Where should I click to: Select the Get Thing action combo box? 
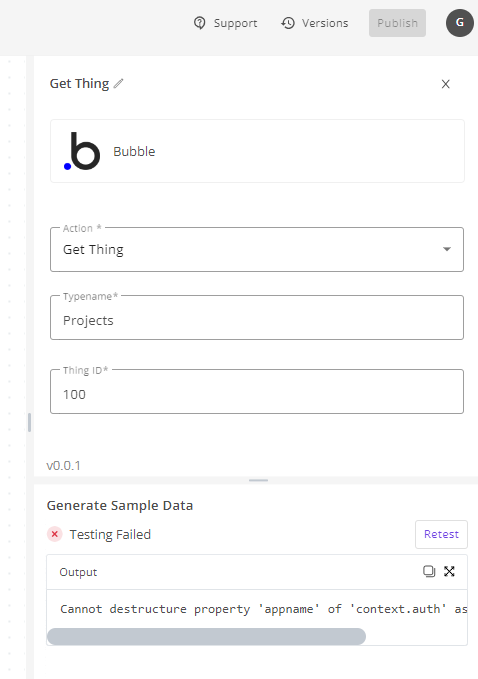pyautogui.click(x=257, y=249)
